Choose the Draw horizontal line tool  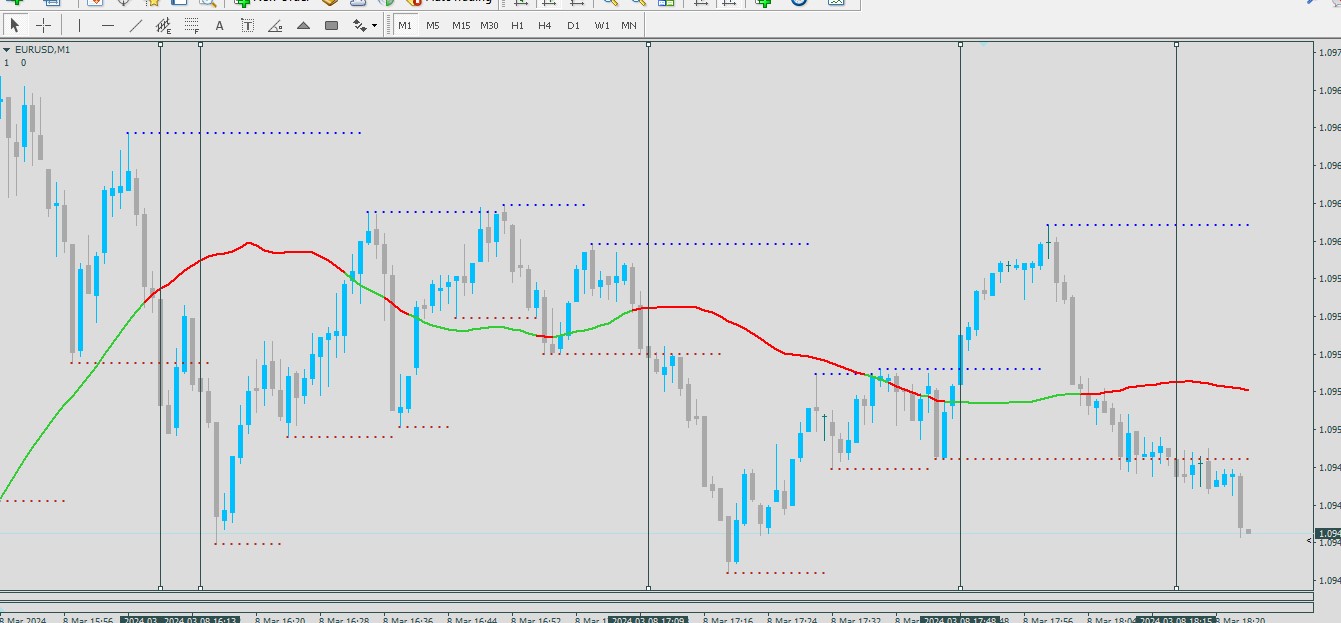tap(108, 25)
